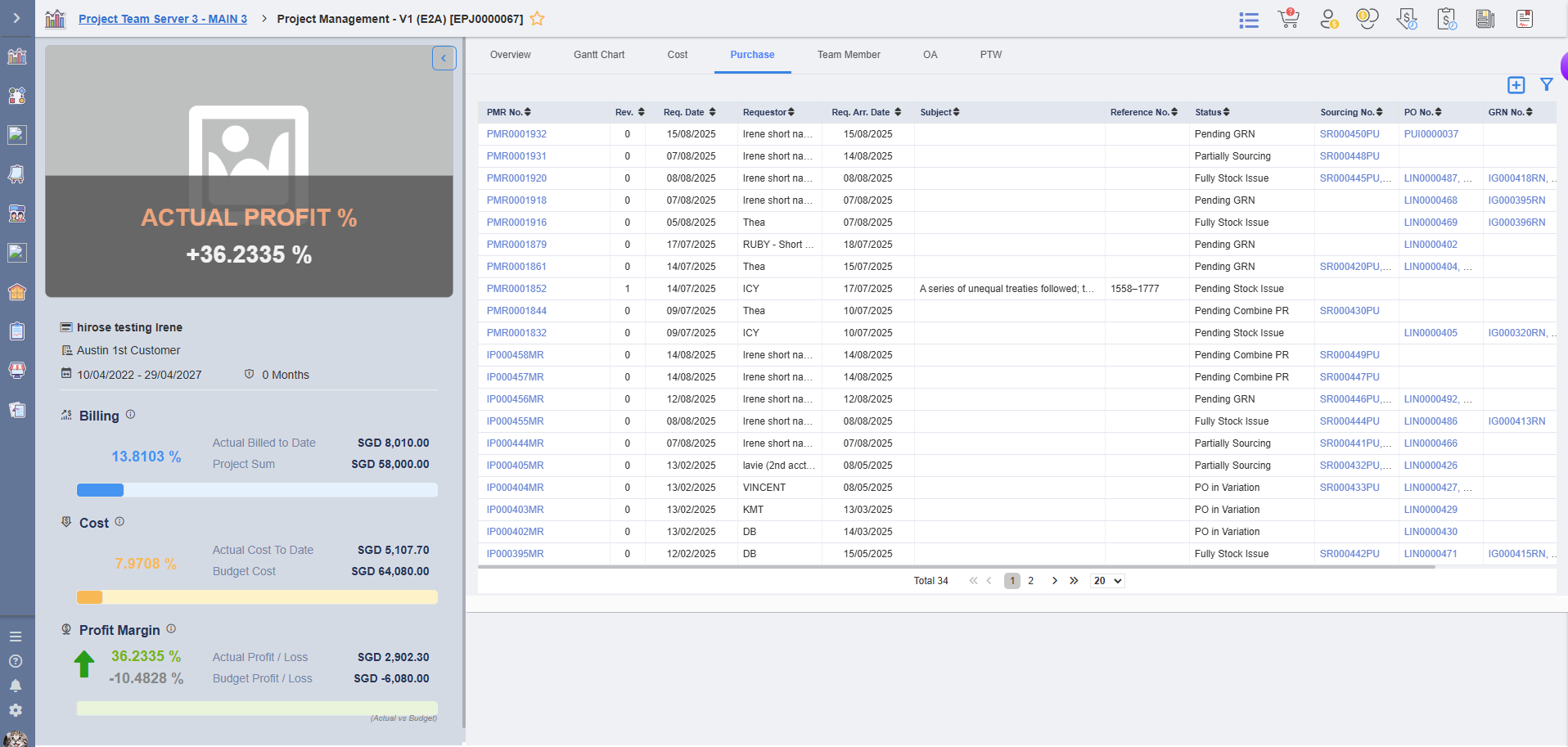
Task: Switch to the Gantt Chart tab
Action: click(x=598, y=55)
